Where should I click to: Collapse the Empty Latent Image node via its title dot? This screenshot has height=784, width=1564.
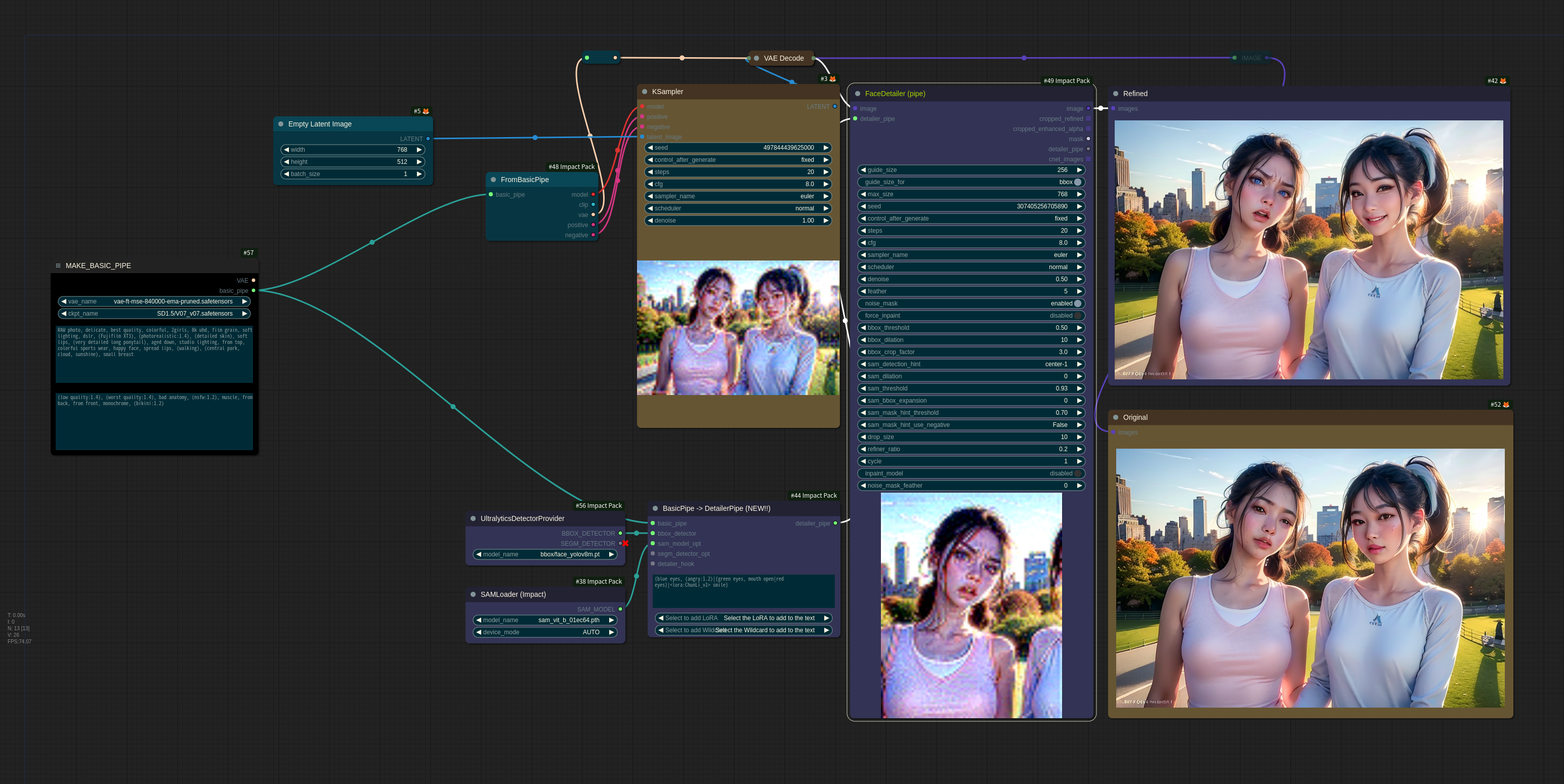[x=280, y=124]
